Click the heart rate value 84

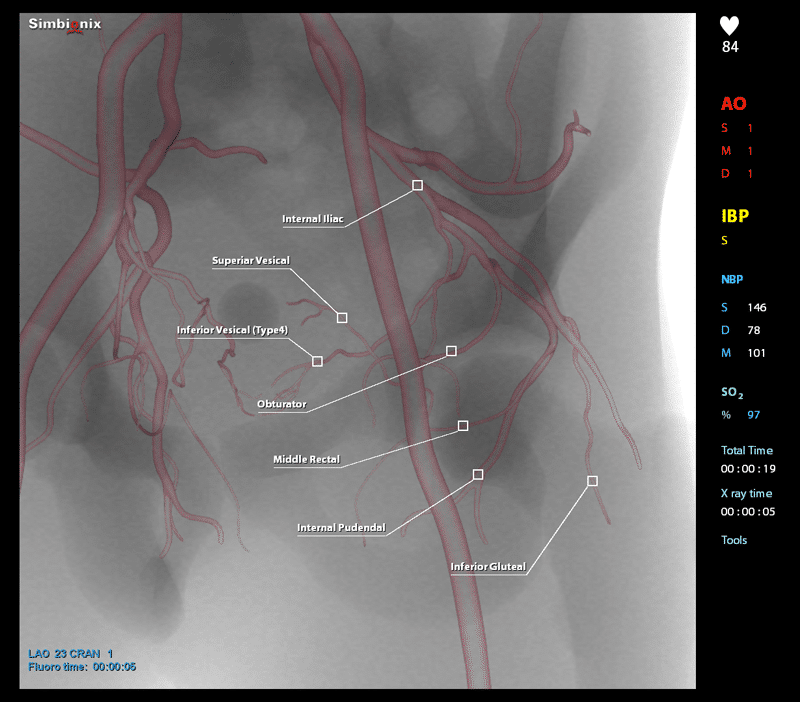point(730,47)
